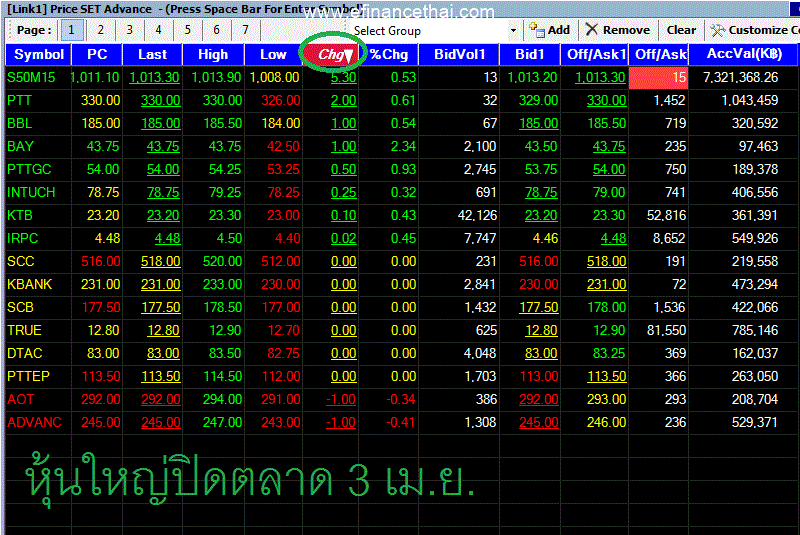Image resolution: width=800 pixels, height=535 pixels.
Task: Switch to page 5 tab
Action: click(188, 30)
